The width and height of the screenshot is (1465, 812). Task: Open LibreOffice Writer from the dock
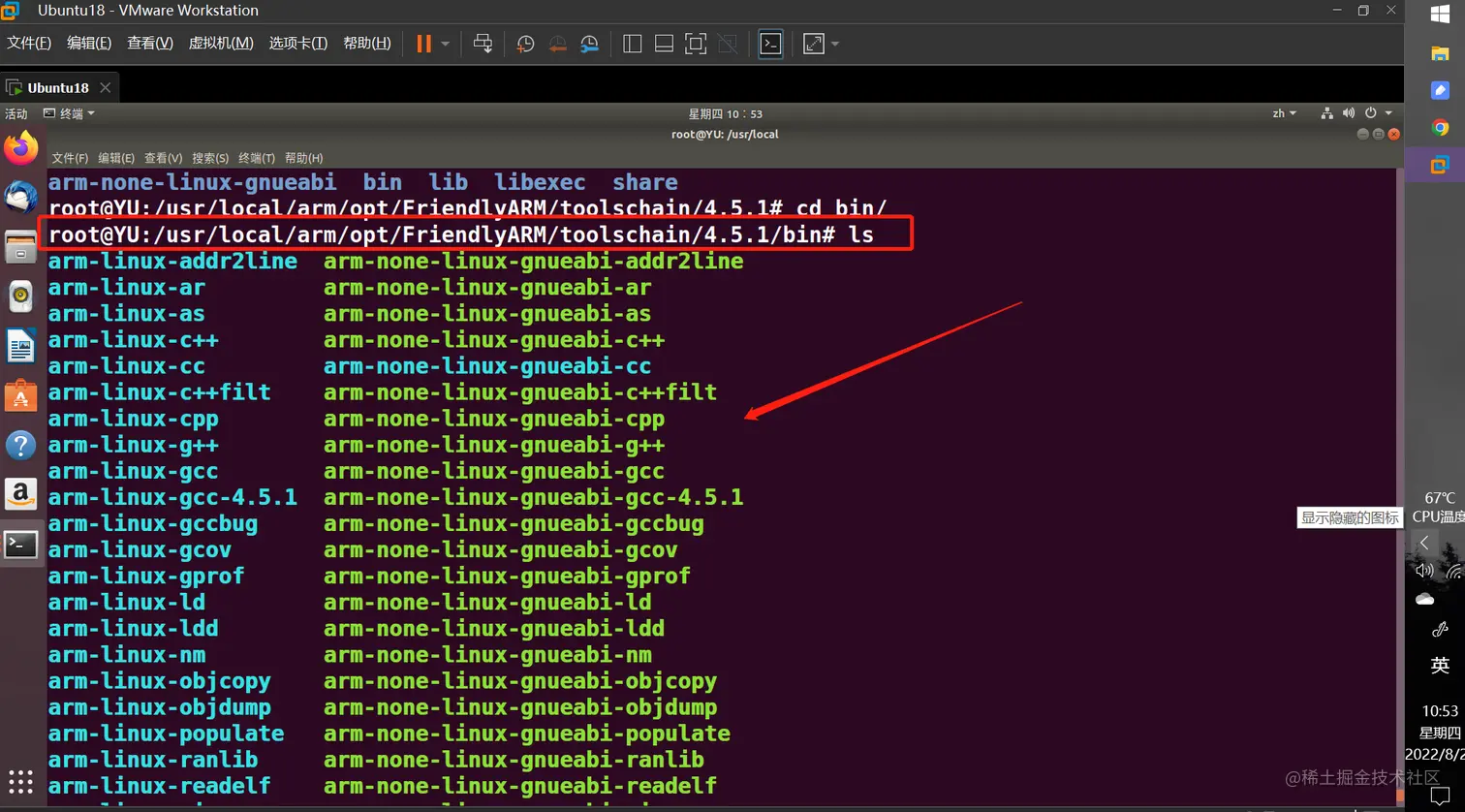[20, 345]
